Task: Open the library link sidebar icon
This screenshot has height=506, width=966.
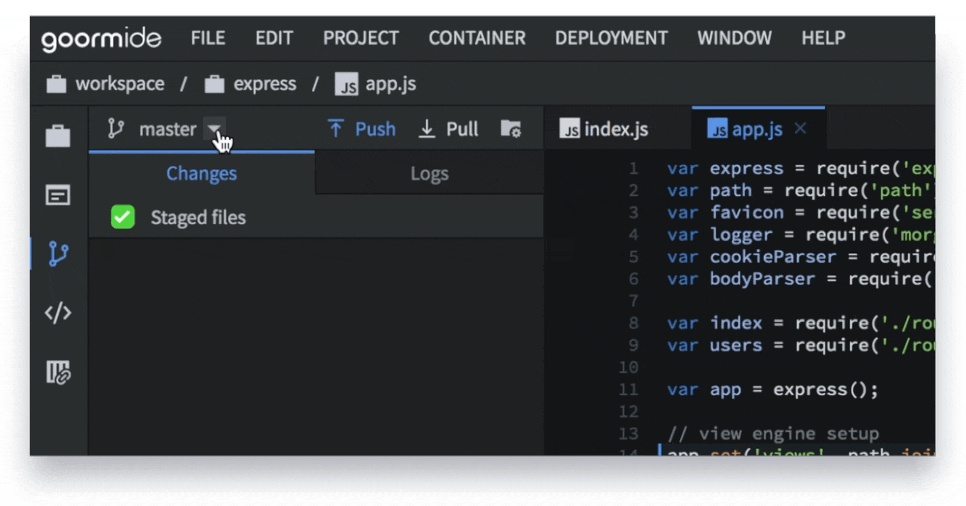Action: [x=58, y=372]
